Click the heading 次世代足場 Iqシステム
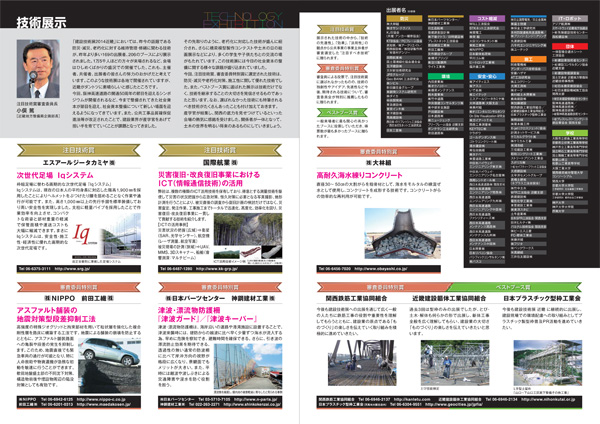The height and width of the screenshot is (424, 600). (x=55, y=175)
